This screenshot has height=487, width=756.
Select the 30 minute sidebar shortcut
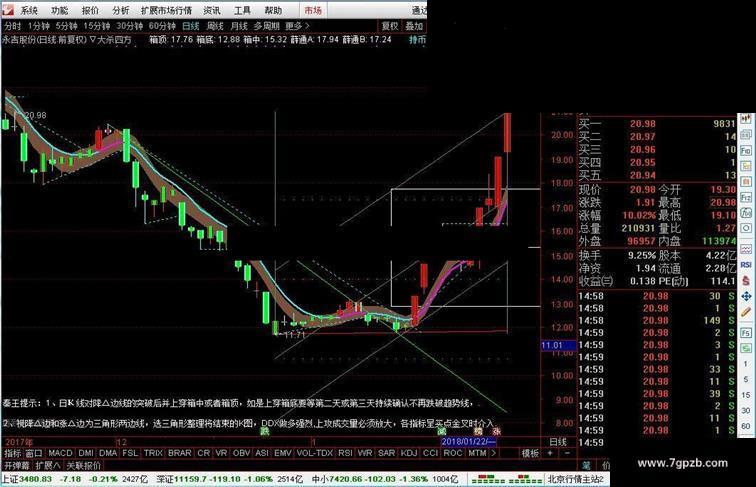746,411
